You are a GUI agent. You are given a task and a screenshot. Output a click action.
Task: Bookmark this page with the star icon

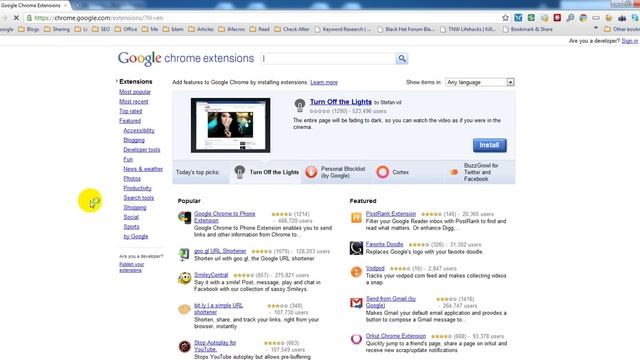[505, 18]
